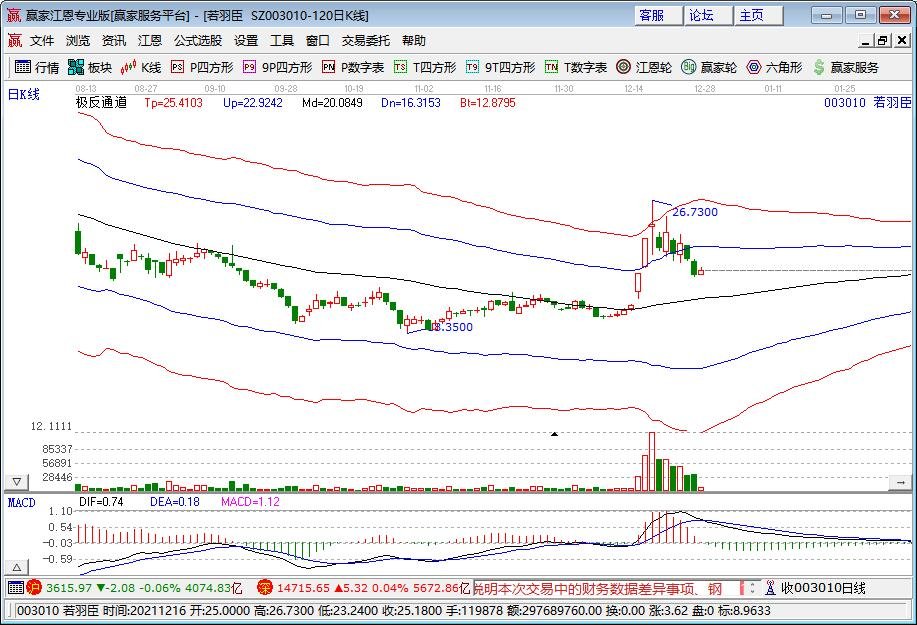The image size is (917, 625).
Task: Minimize the inner document window
Action: [866, 40]
